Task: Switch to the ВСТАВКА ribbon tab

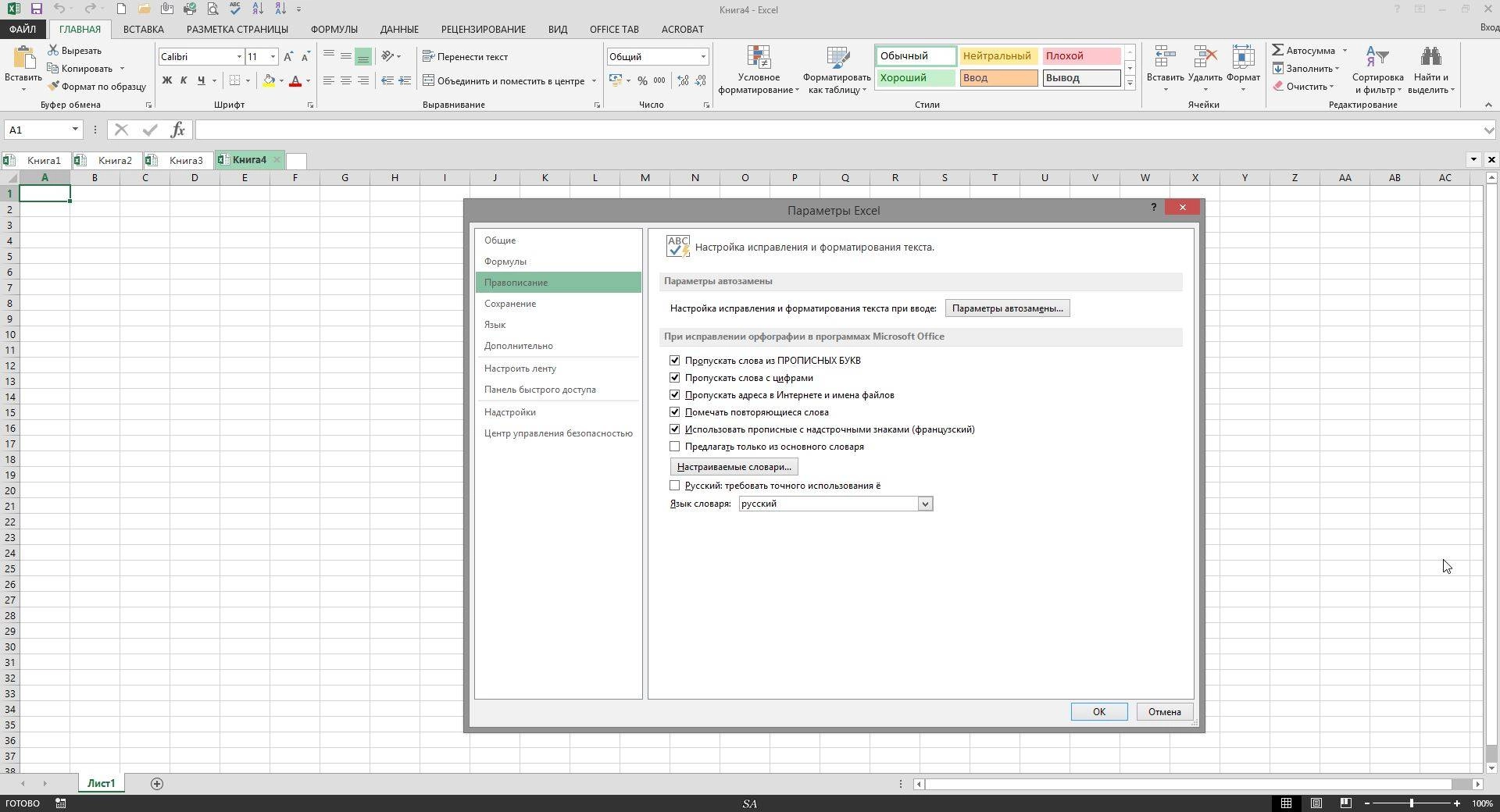Action: coord(144,29)
